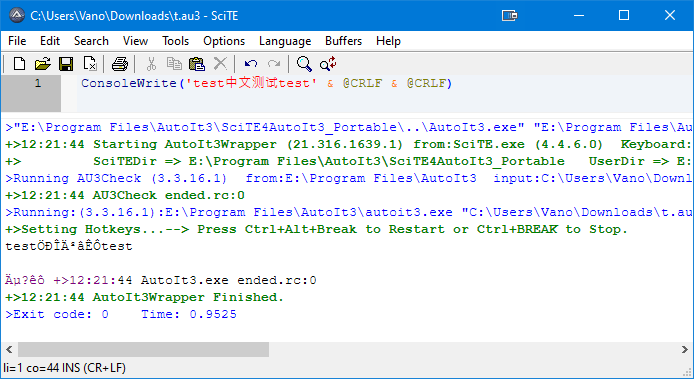
Task: Open a file using folder icon
Action: pos(42,64)
